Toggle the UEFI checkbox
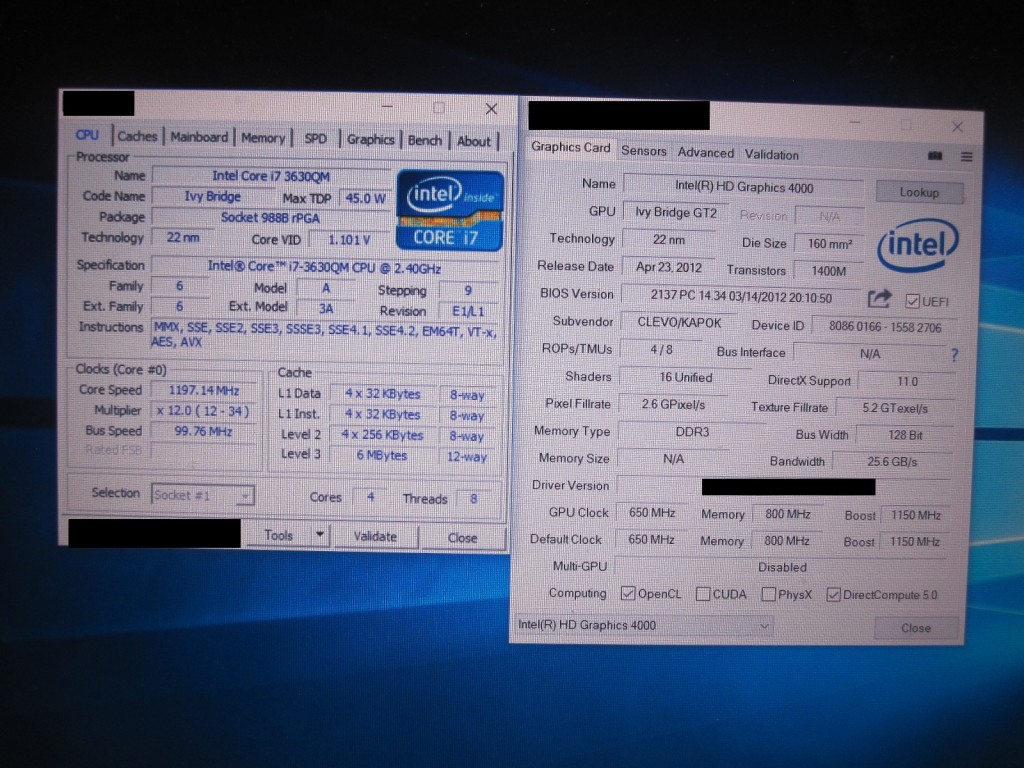Viewport: 1024px width, 768px height. point(912,301)
